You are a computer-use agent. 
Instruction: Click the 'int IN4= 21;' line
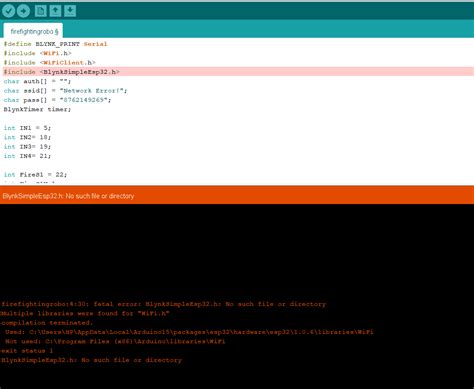pyautogui.click(x=27, y=156)
